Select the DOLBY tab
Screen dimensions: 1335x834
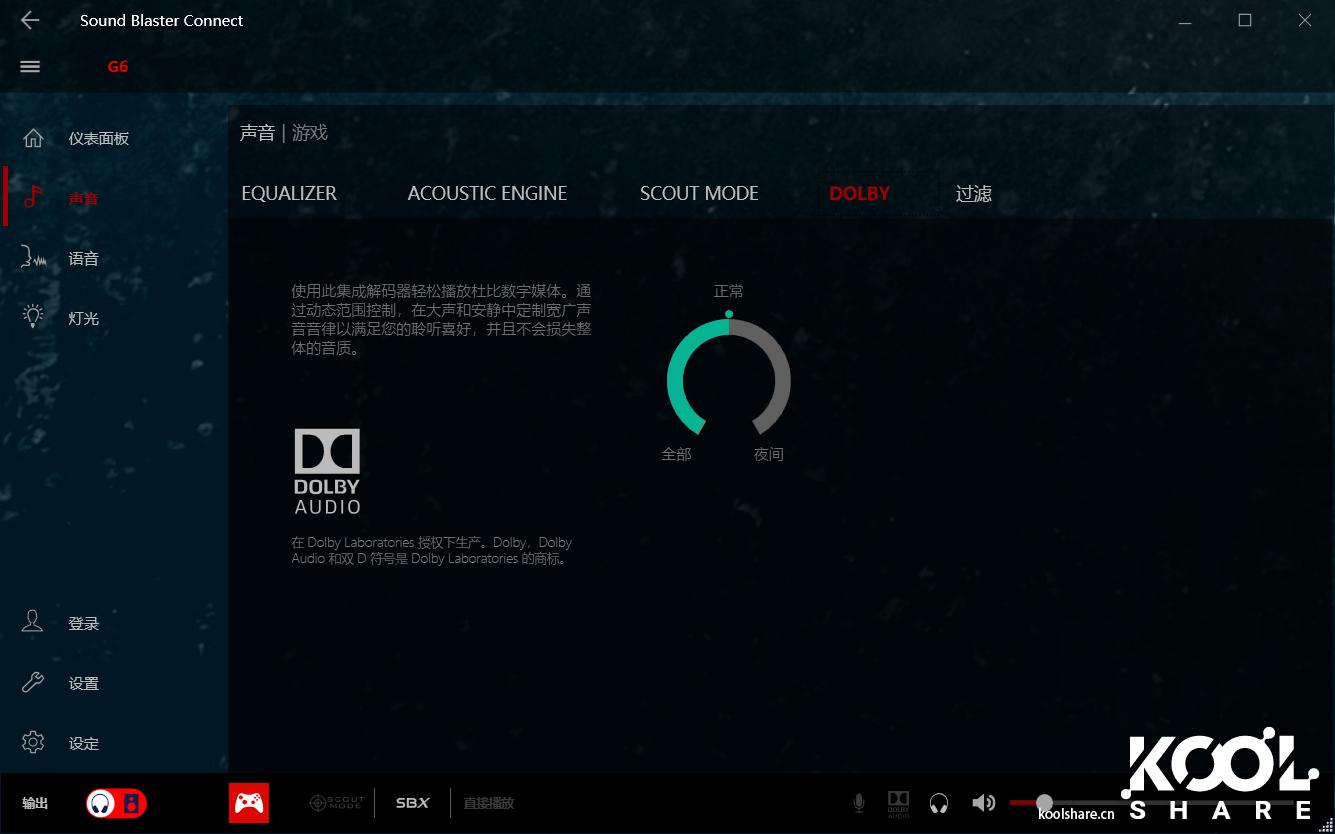859,193
